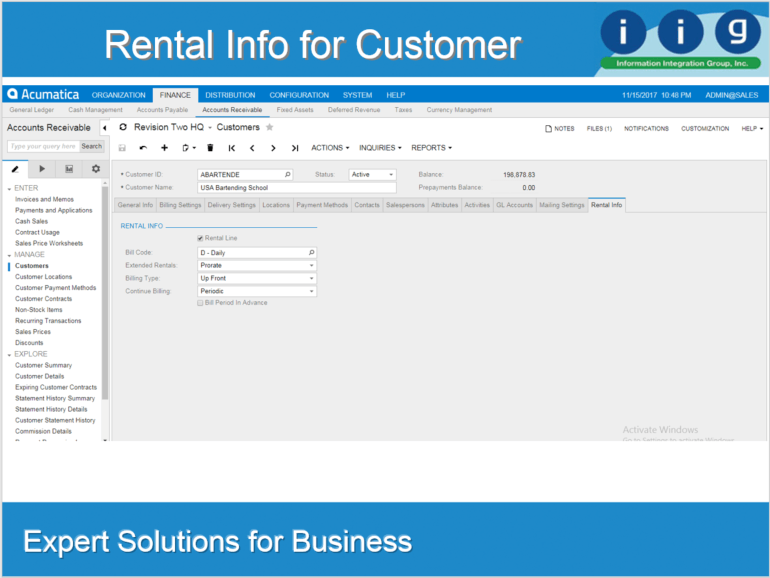Screen dimensions: 770x578
Task: Click the date and time display
Action: (656, 95)
